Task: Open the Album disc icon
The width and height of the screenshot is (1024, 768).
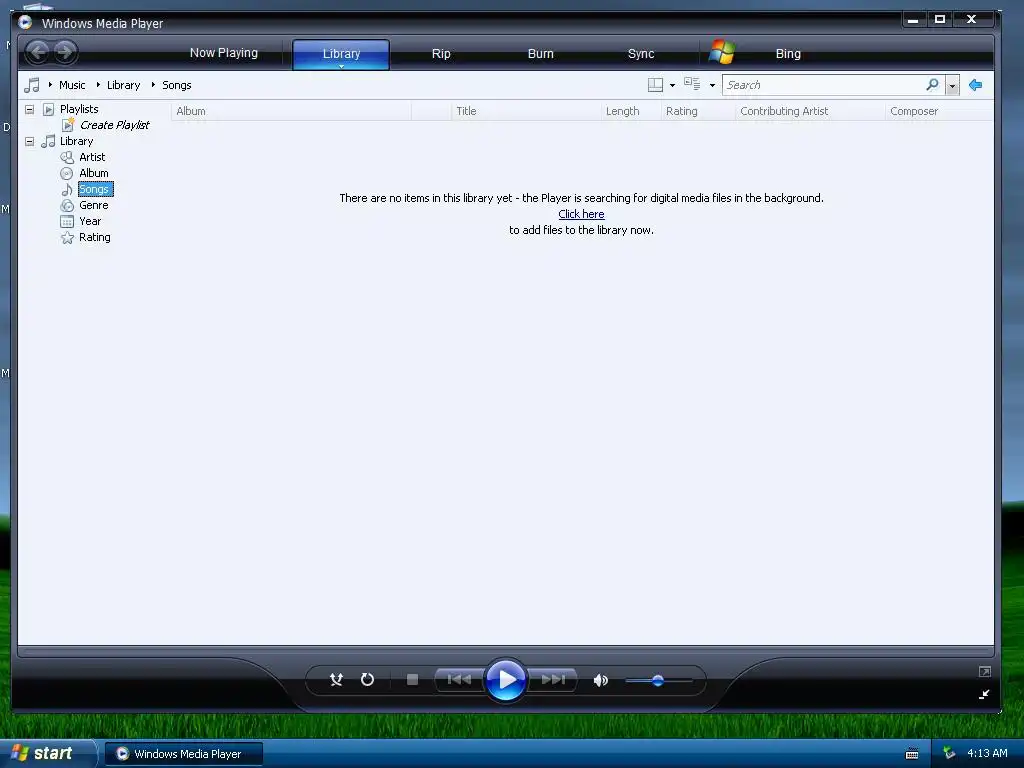Action: [x=67, y=173]
